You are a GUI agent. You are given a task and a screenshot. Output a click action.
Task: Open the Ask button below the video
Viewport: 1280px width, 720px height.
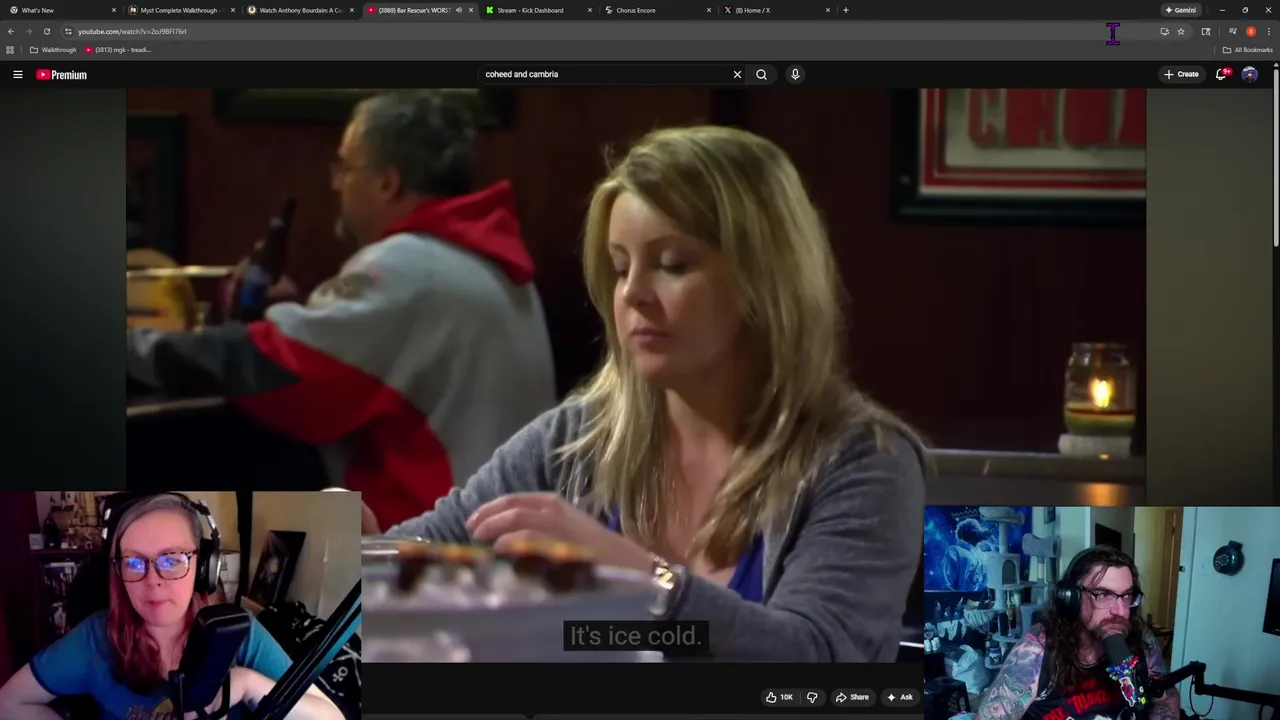[x=899, y=697]
